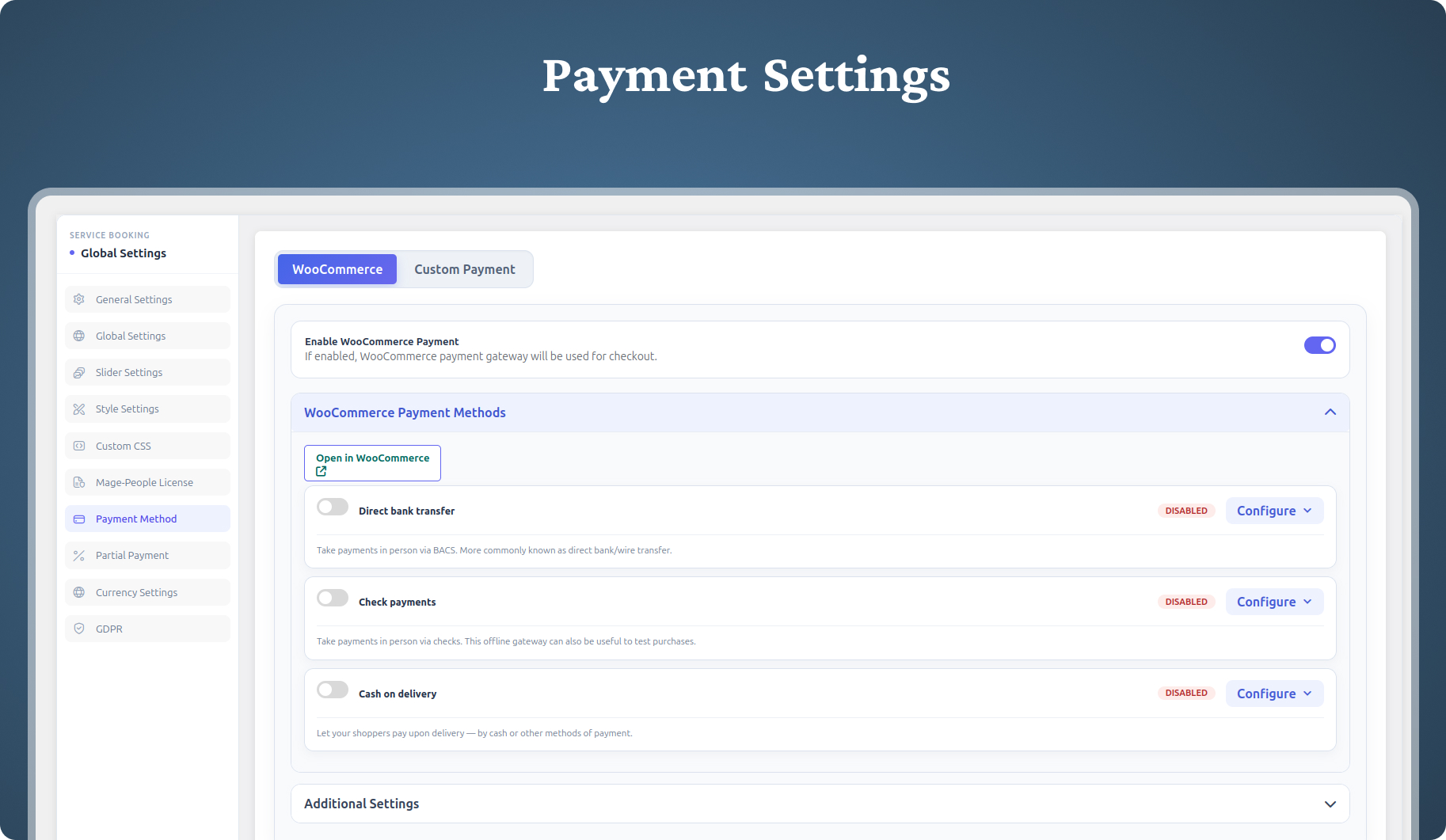Image resolution: width=1446 pixels, height=840 pixels.
Task: Click the General Settings gear icon
Action: click(x=79, y=299)
